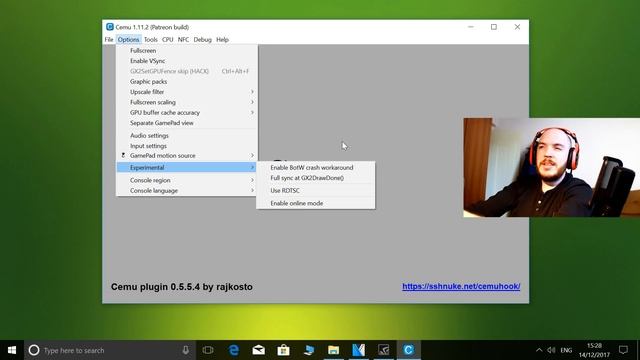Image resolution: width=640 pixels, height=360 pixels.
Task: Toggle Enable VSync
Action: 187,61
